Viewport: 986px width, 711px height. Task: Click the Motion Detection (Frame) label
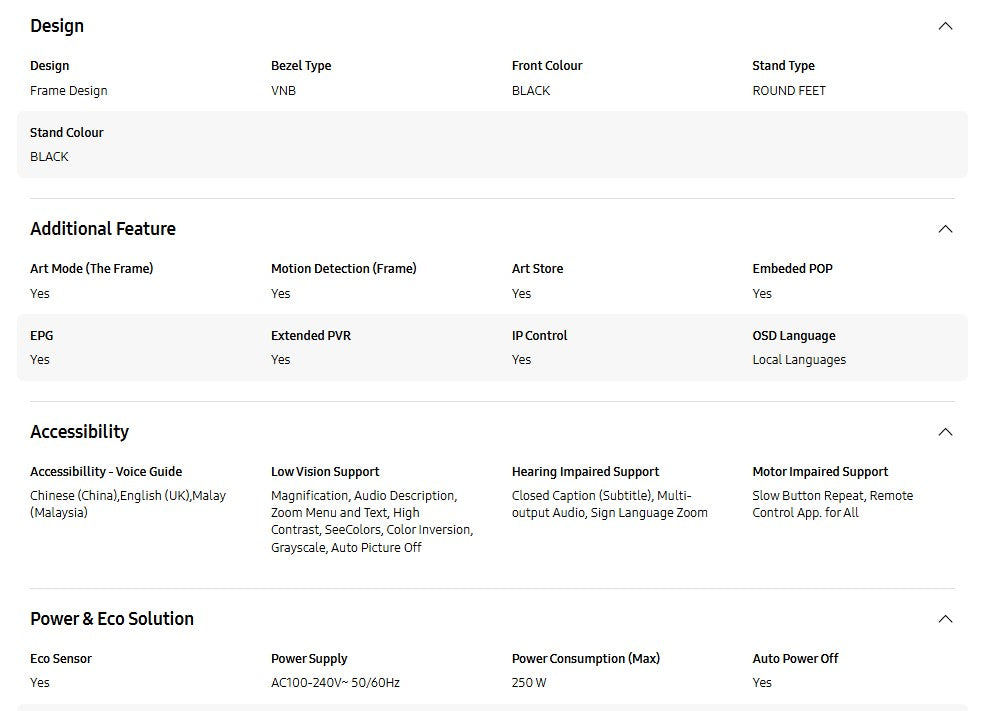click(344, 269)
